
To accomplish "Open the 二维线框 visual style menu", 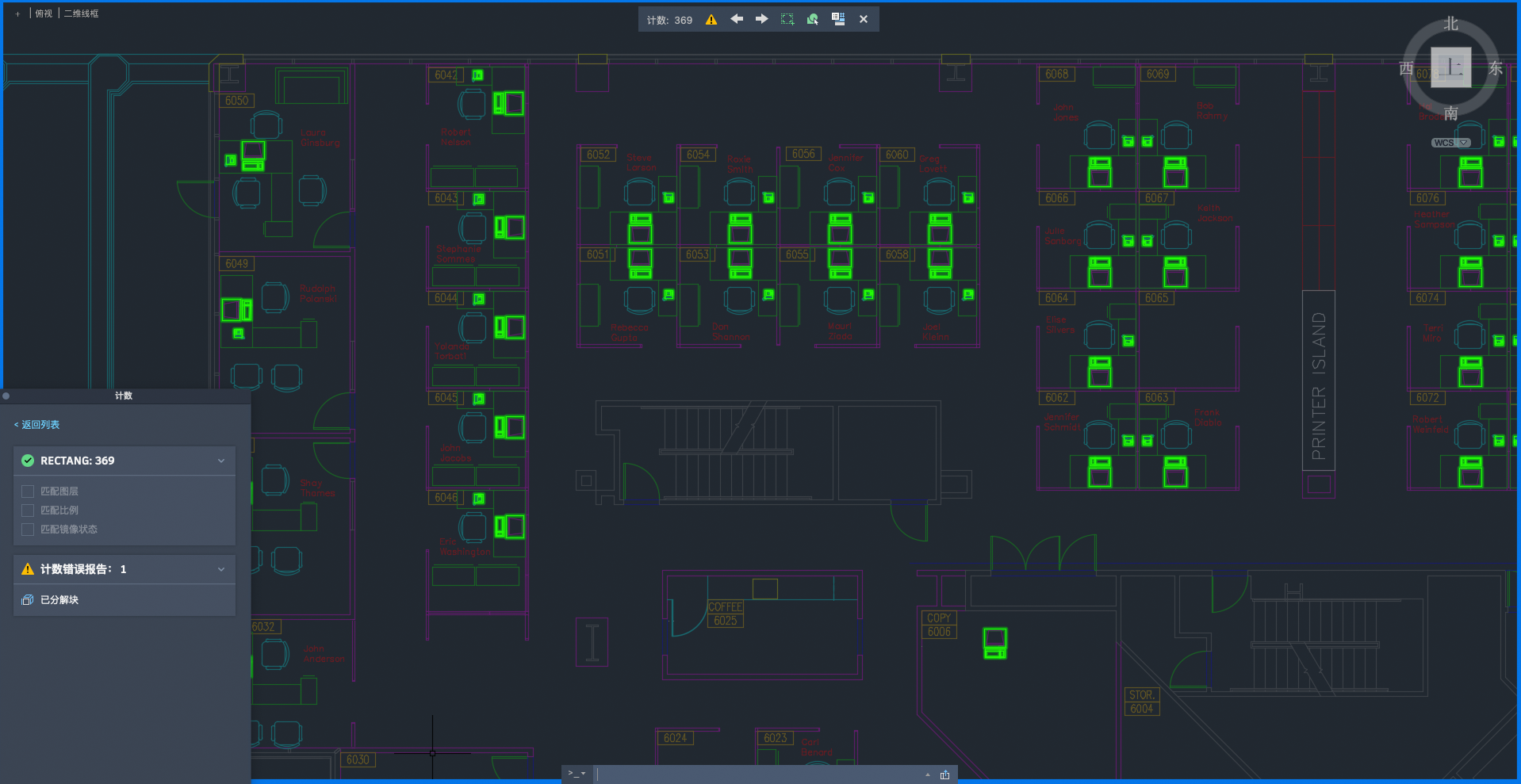I will tap(81, 13).
